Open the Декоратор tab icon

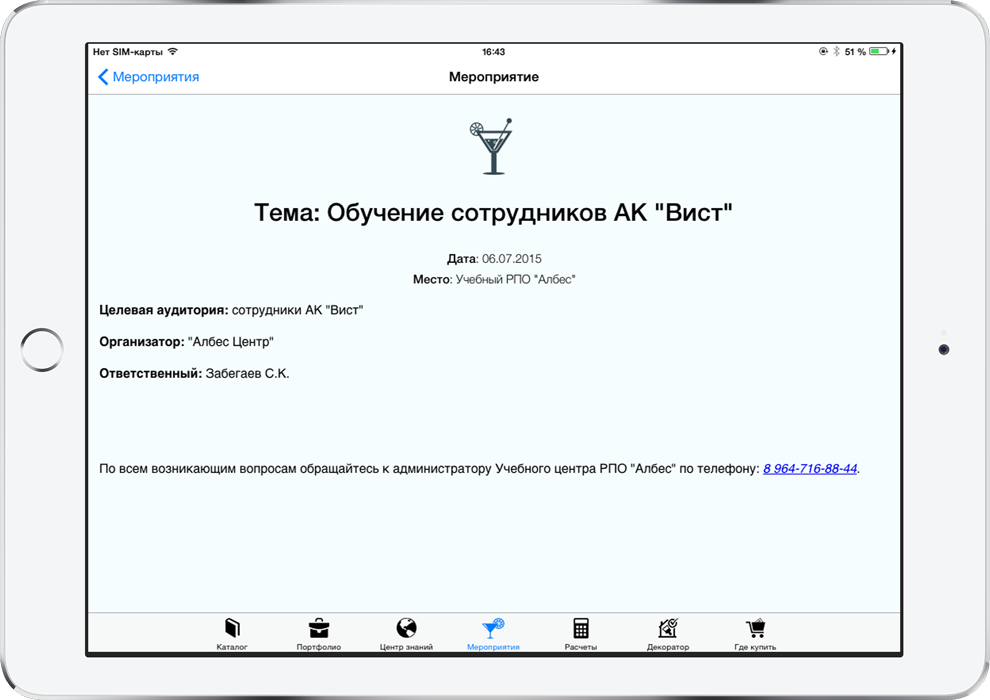click(x=667, y=629)
